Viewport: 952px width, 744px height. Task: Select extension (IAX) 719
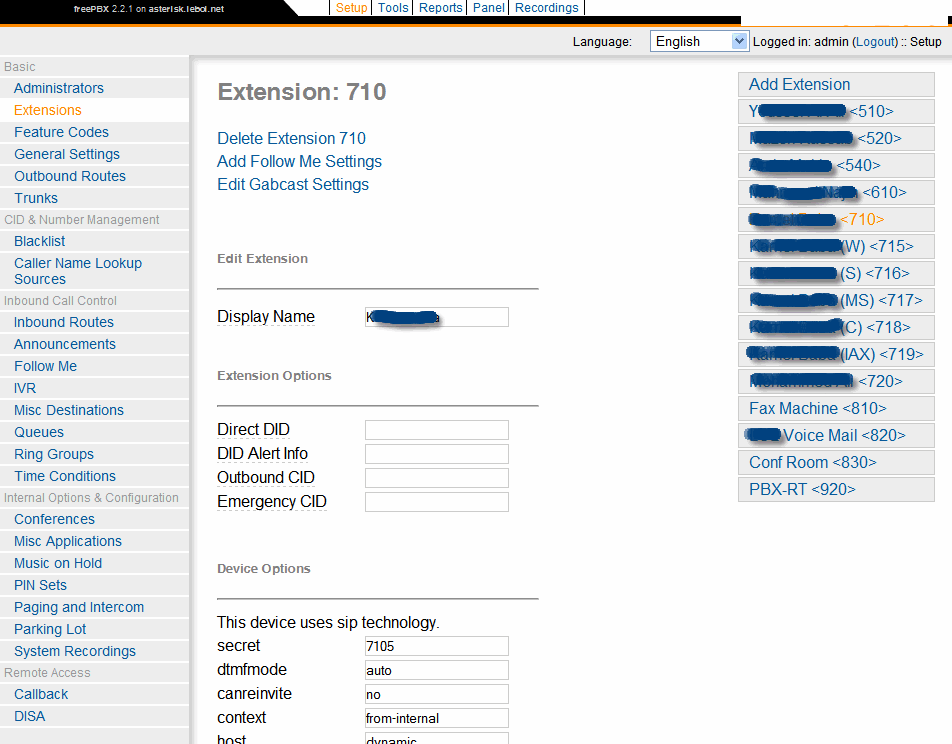(x=836, y=354)
